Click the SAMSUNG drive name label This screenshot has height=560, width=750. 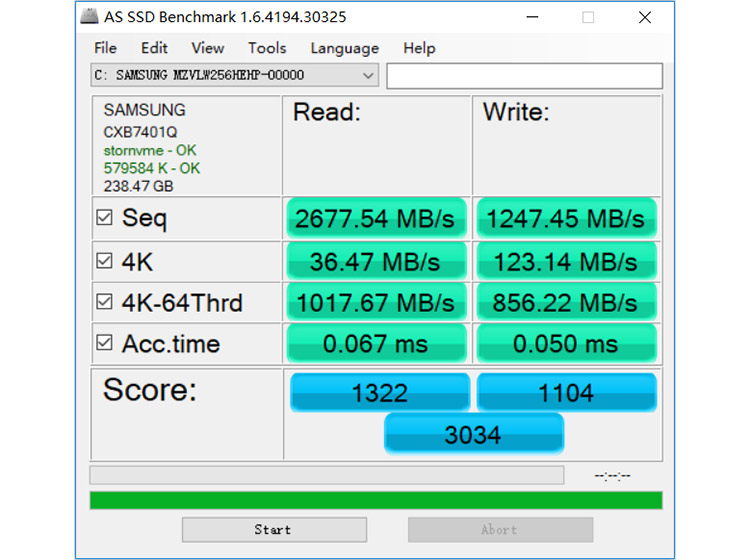click(144, 110)
